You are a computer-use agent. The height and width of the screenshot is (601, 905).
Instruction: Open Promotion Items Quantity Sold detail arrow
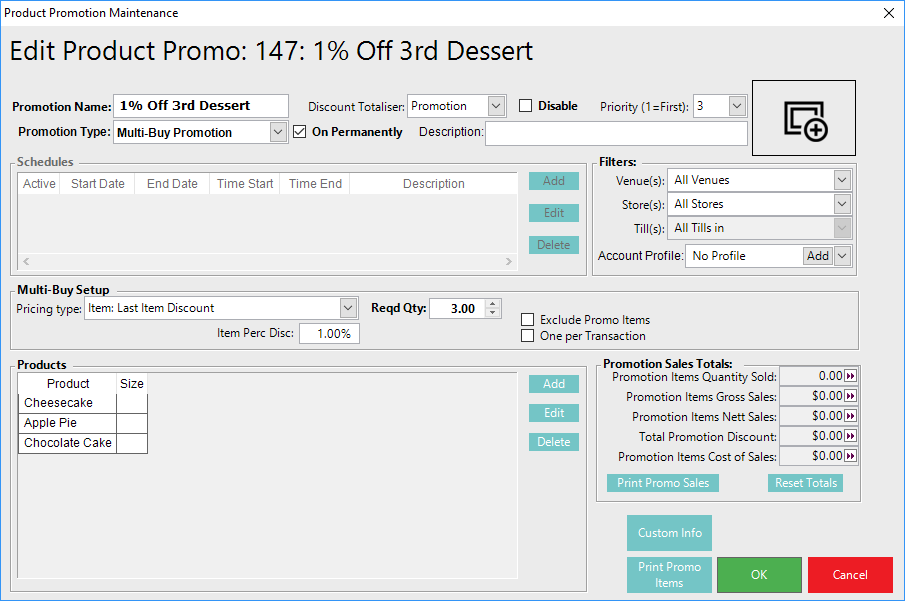(x=851, y=376)
